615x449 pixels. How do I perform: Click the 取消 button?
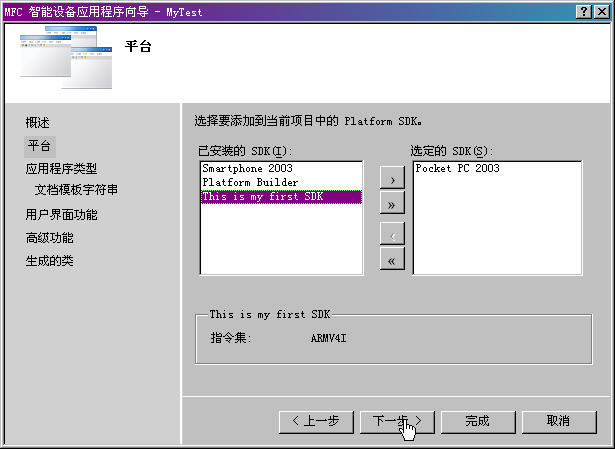(559, 422)
